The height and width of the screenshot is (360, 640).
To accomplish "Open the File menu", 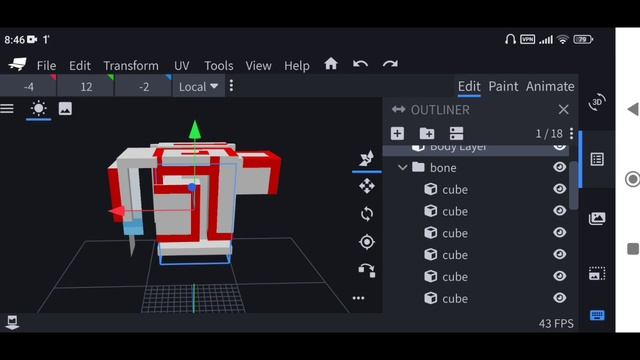I will pyautogui.click(x=46, y=66).
